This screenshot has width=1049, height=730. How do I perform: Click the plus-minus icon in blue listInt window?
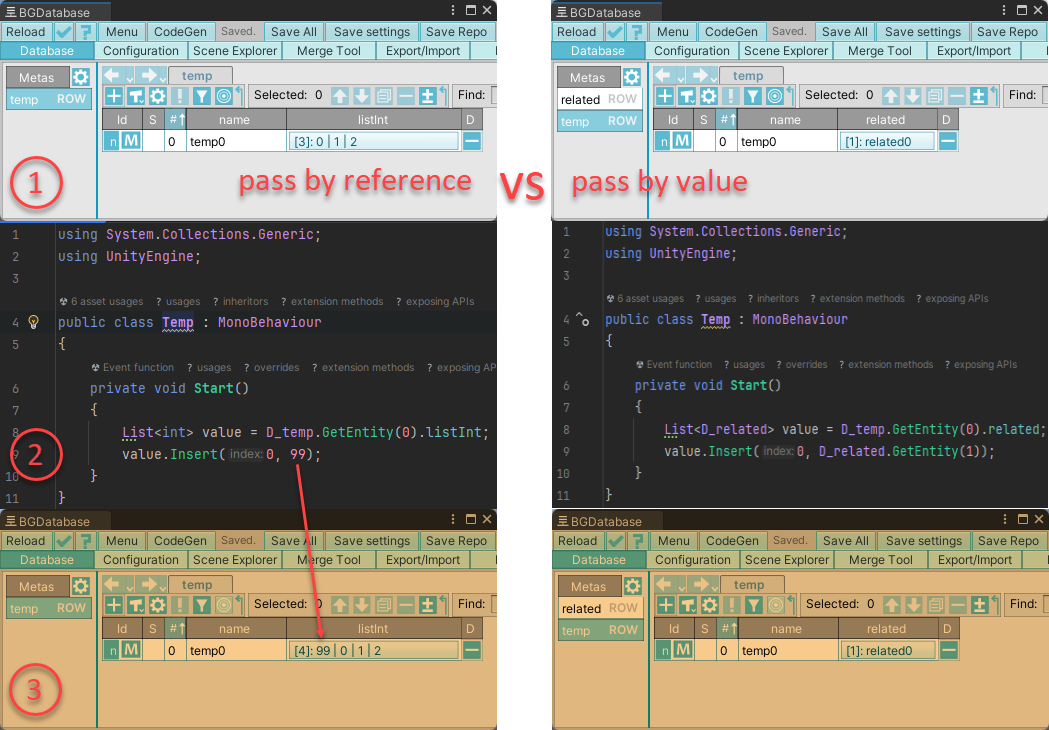427,96
